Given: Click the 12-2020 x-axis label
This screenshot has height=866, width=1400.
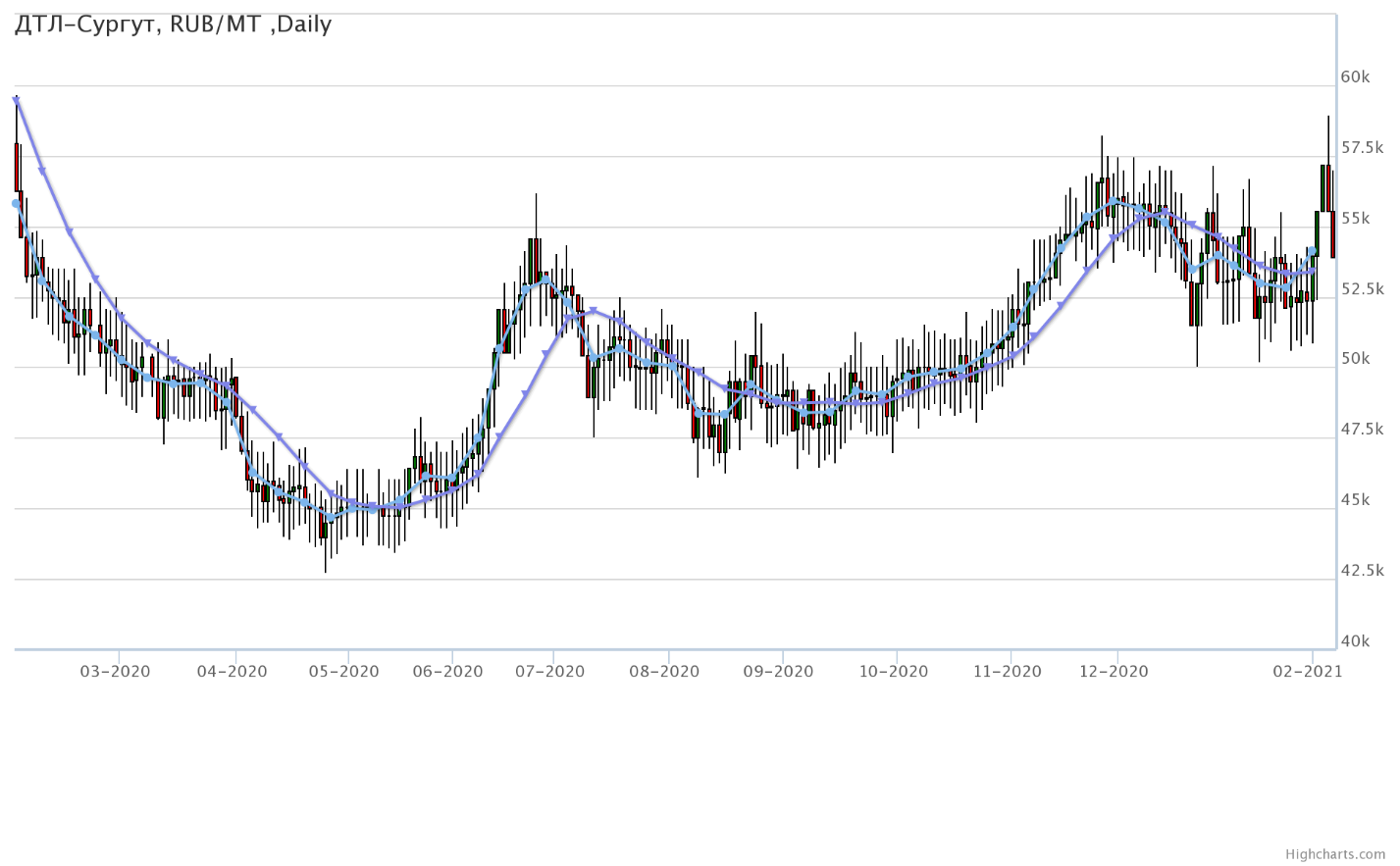Looking at the screenshot, I should pyautogui.click(x=1113, y=672).
